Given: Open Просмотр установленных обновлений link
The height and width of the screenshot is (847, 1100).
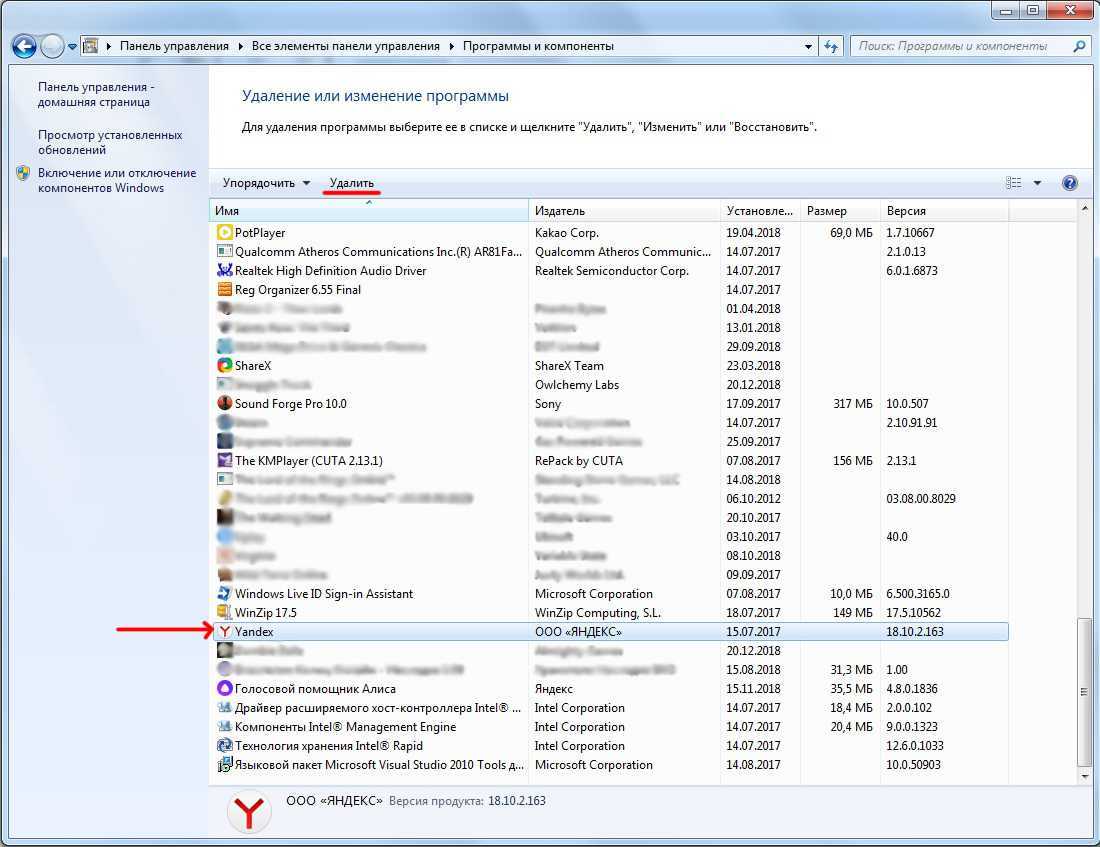Looking at the screenshot, I should 110,142.
